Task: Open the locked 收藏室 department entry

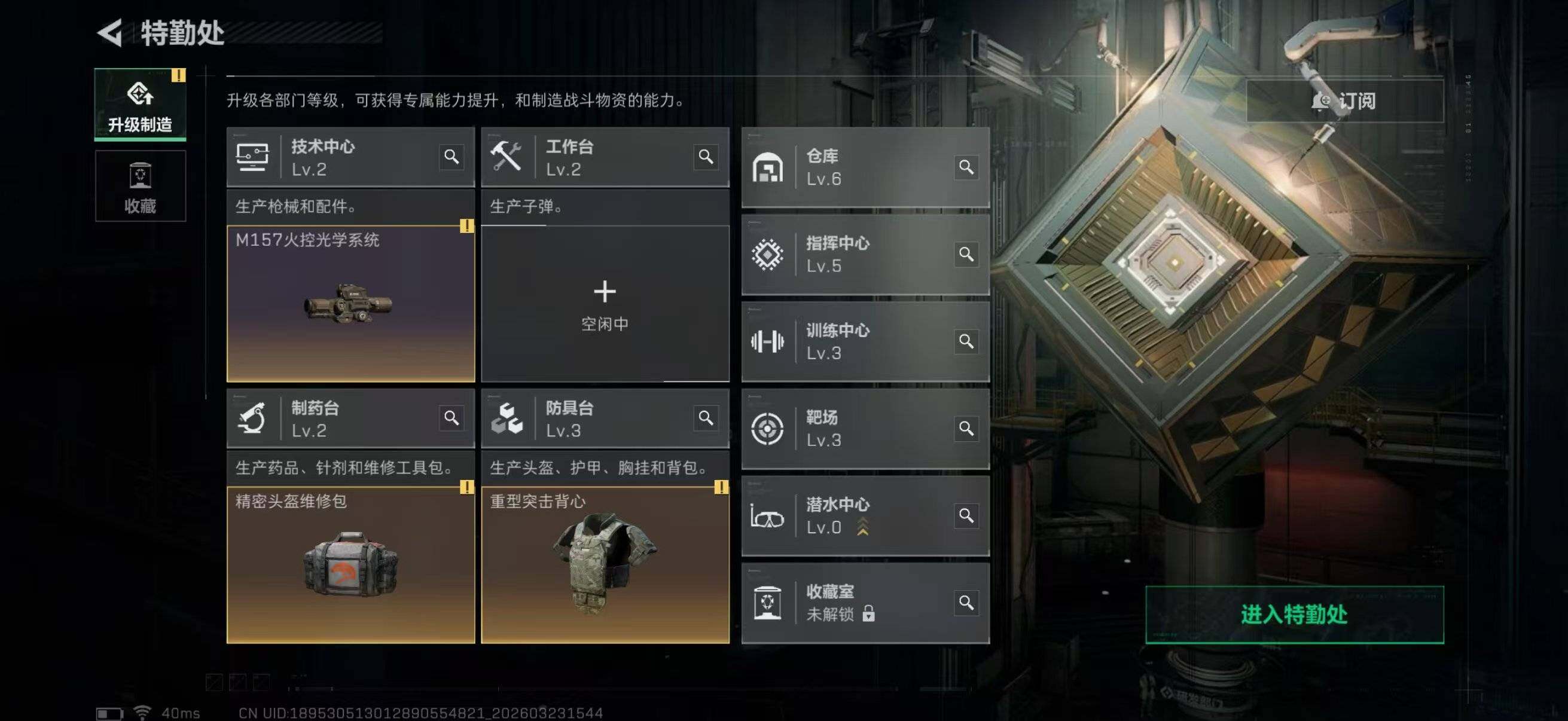Action: pyautogui.click(x=865, y=603)
